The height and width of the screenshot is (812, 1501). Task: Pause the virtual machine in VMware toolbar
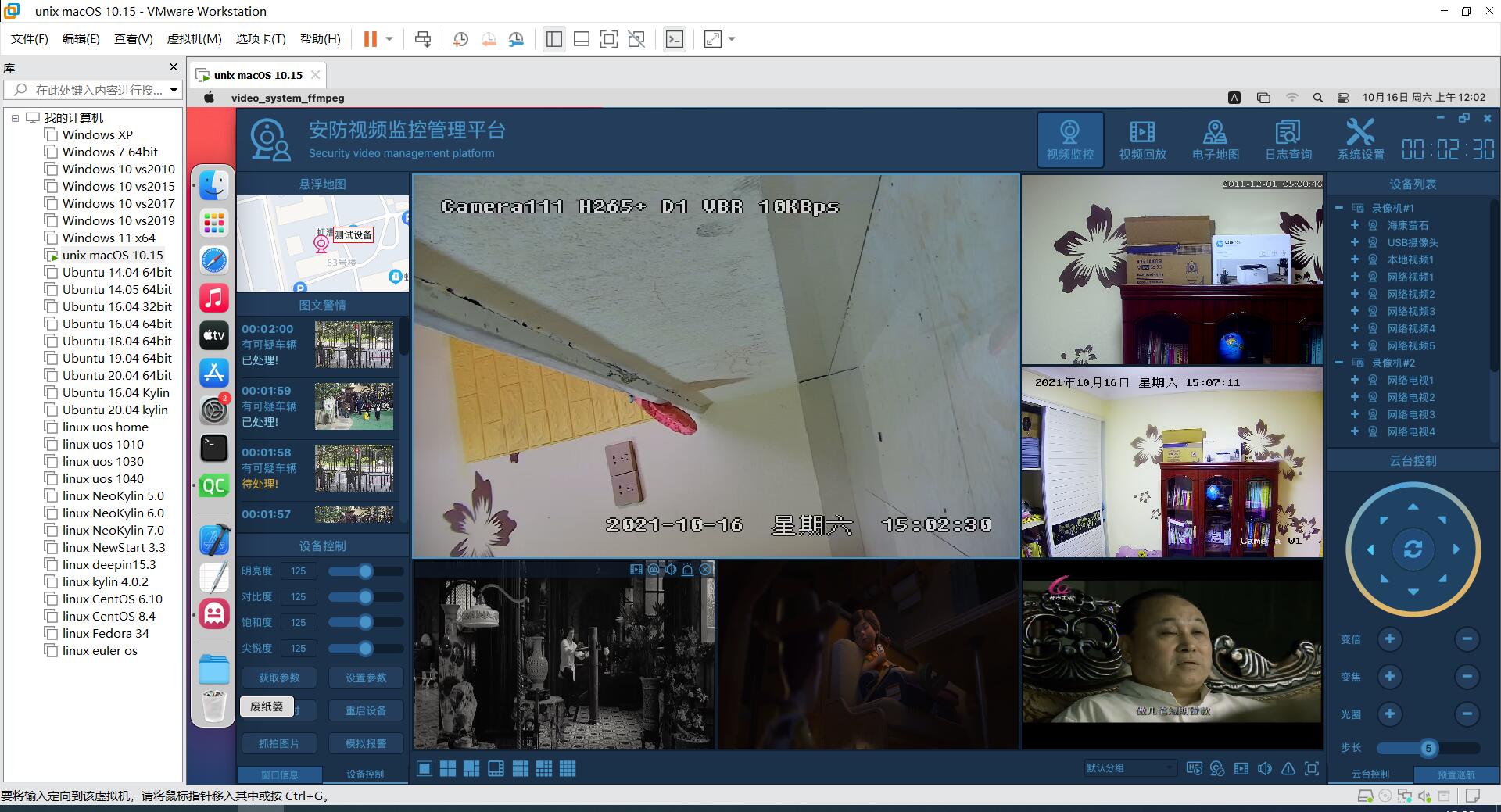pyautogui.click(x=371, y=39)
